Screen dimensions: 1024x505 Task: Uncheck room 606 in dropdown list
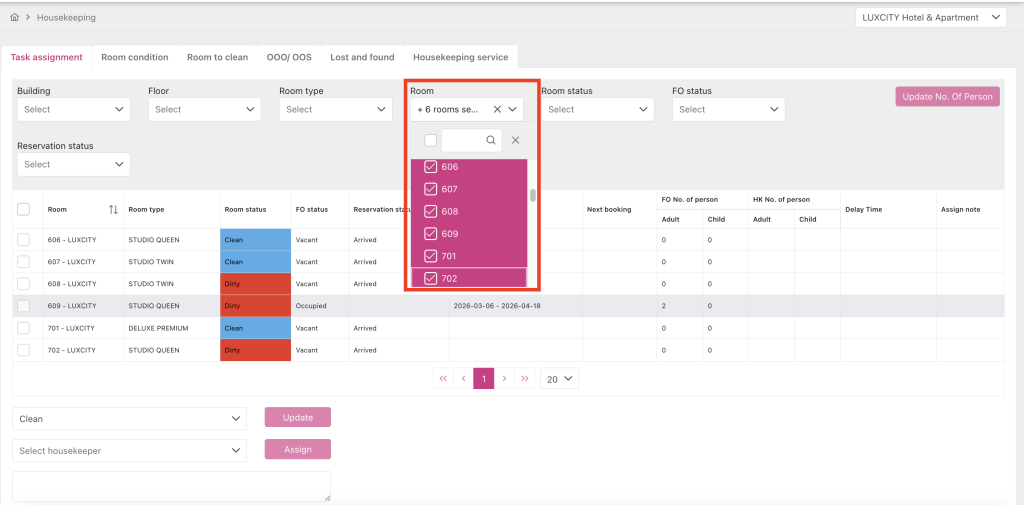point(431,167)
